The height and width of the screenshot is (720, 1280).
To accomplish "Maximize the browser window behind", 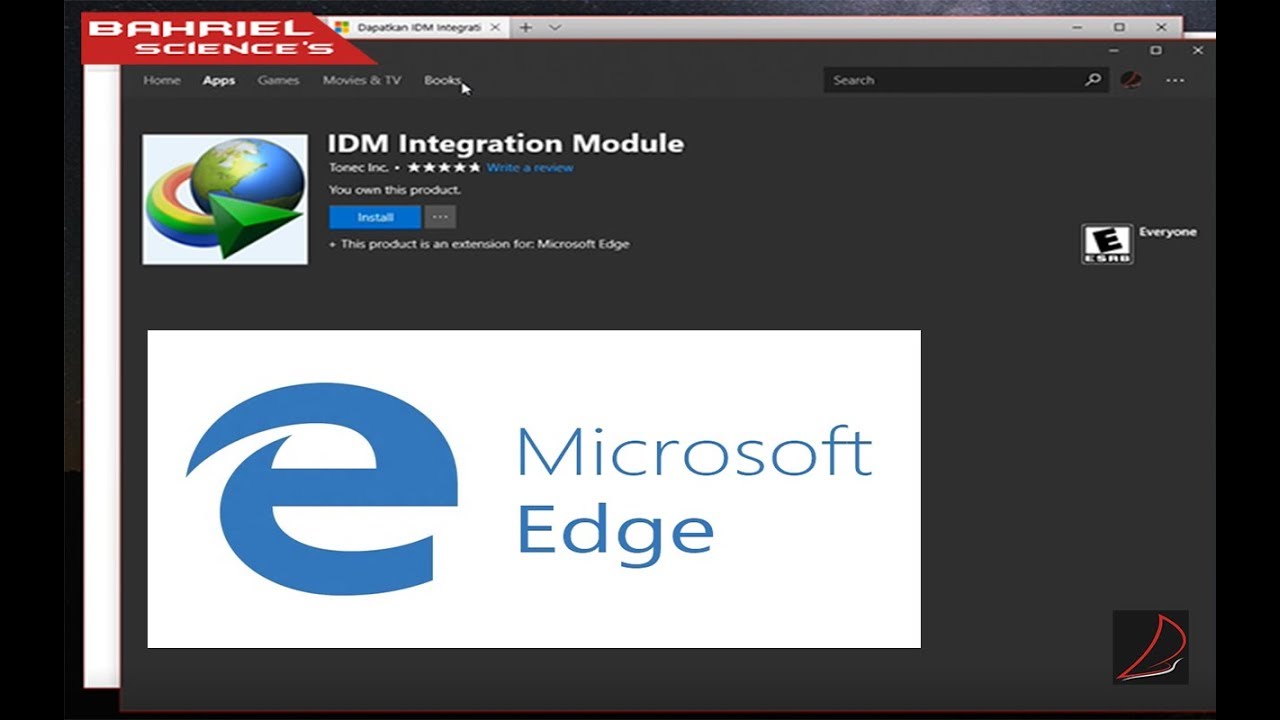I will (x=1119, y=27).
